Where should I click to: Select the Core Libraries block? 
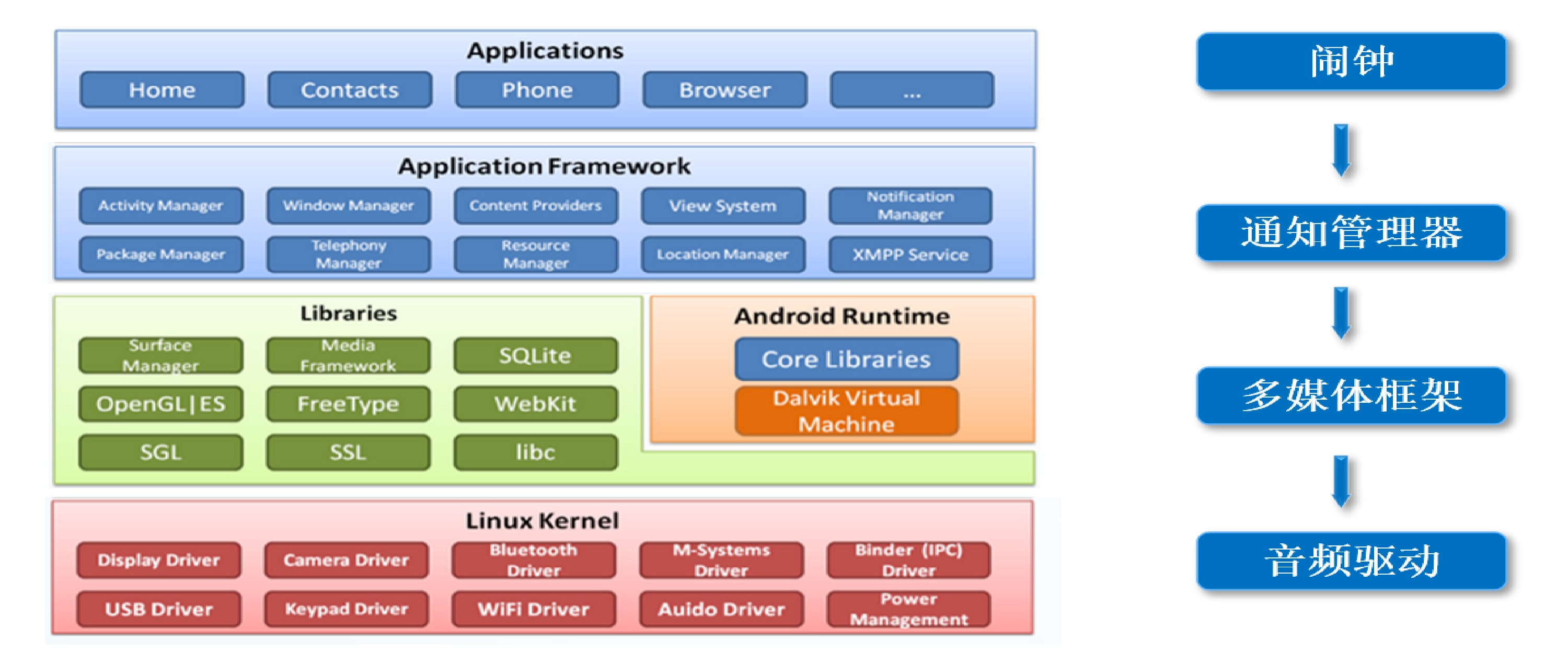click(846, 359)
